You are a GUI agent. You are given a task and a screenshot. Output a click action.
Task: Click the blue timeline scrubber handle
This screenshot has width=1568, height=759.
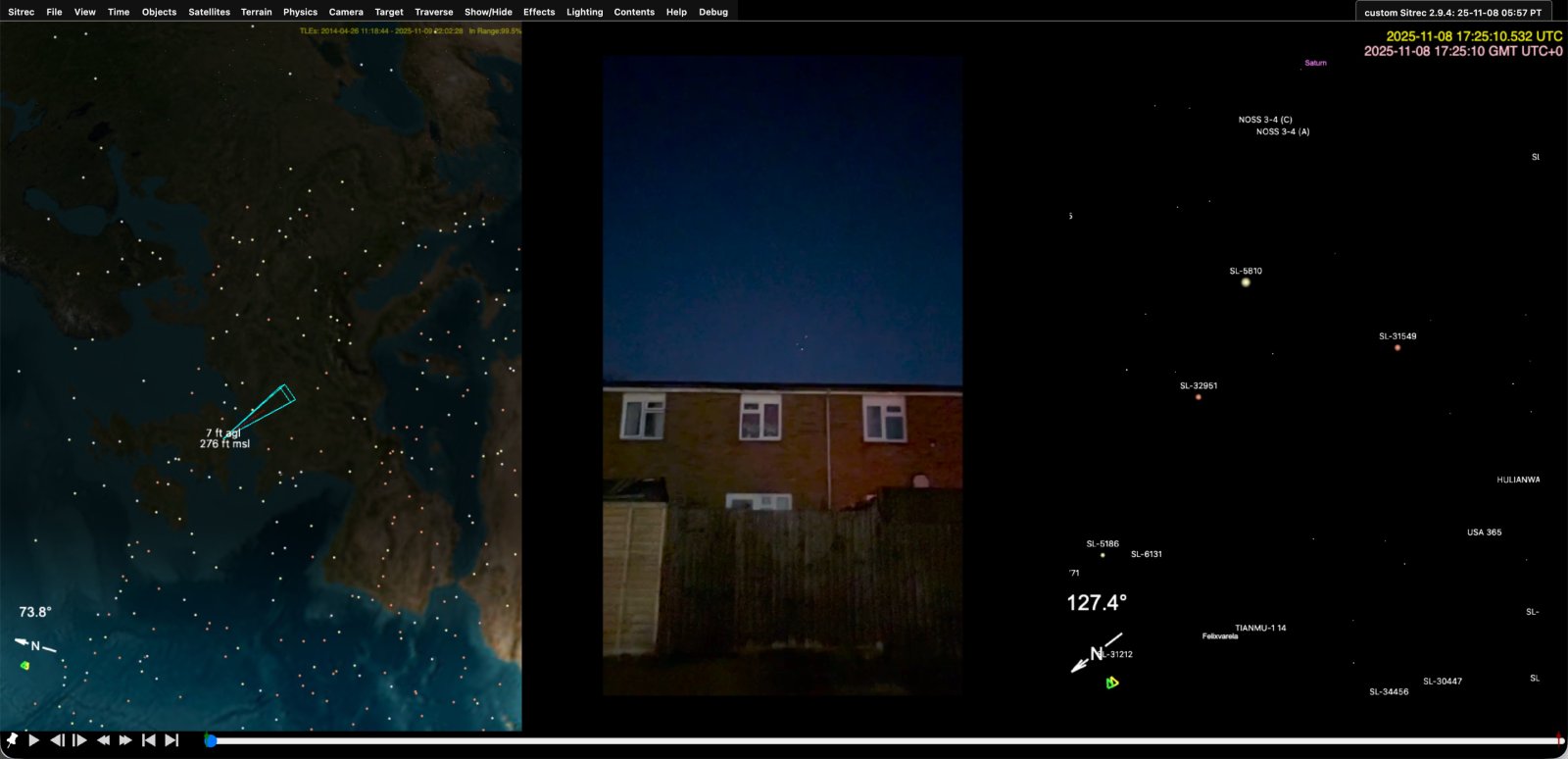[x=211, y=741]
